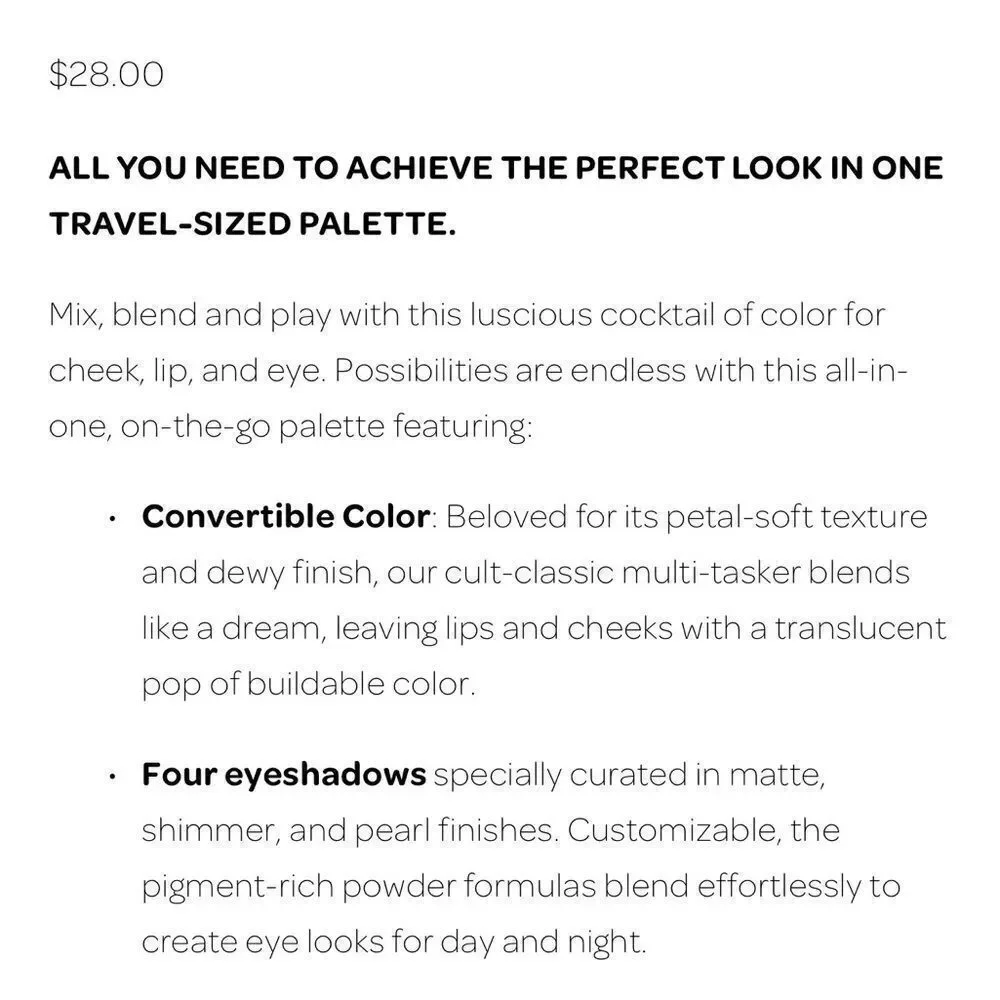Click the bold 'Four eyeshadows' label
1000x1000 pixels.
pyautogui.click(x=284, y=775)
